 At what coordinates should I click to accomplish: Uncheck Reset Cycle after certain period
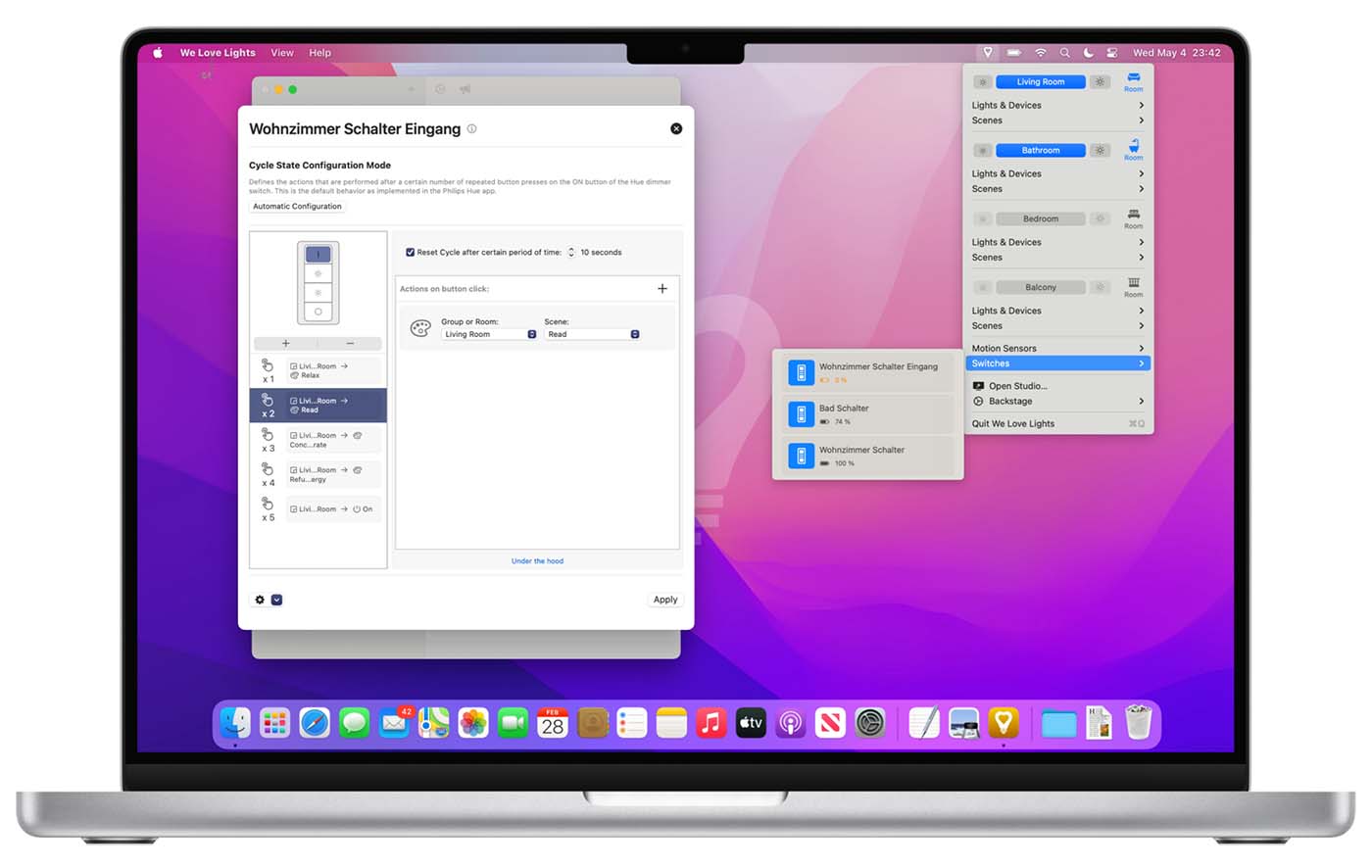410,253
